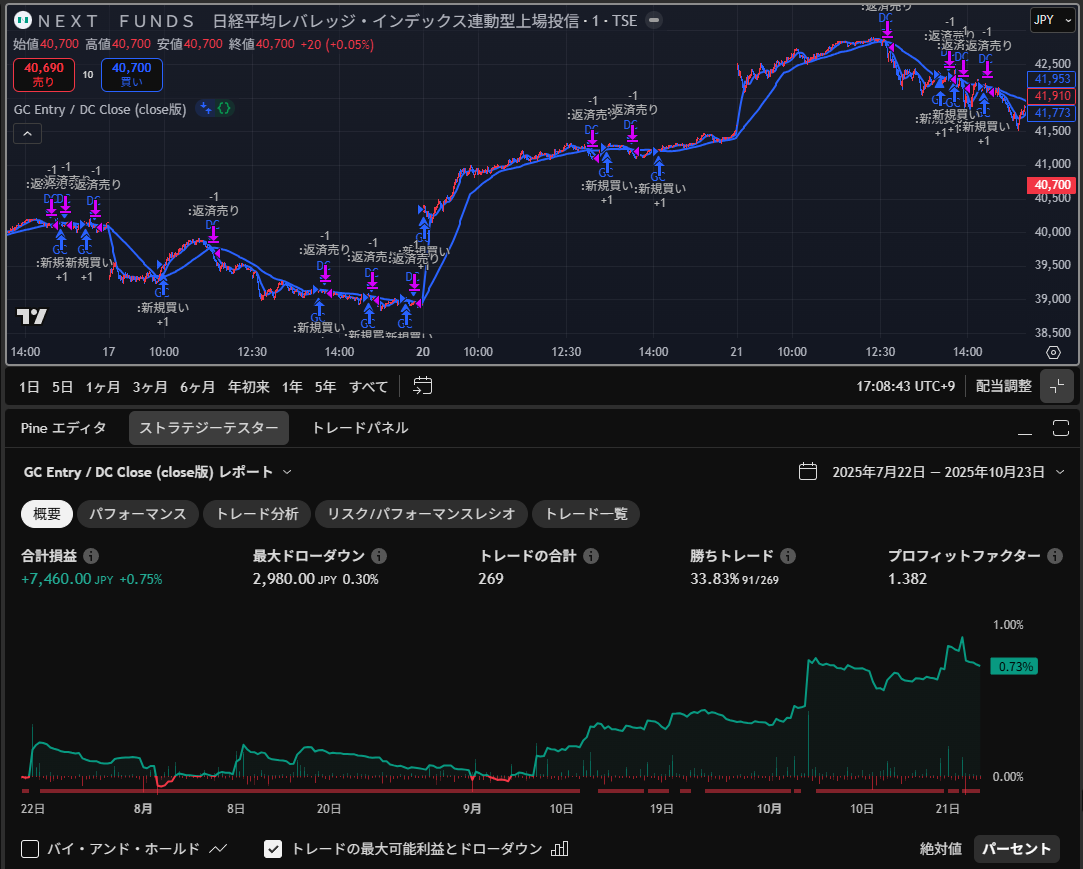1083x869 pixels.
Task: Select the 3ヶ月 time range
Action: tap(150, 386)
